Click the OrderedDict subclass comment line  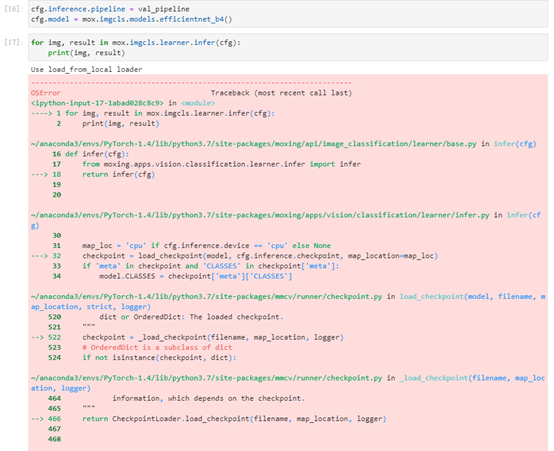[x=157, y=347]
